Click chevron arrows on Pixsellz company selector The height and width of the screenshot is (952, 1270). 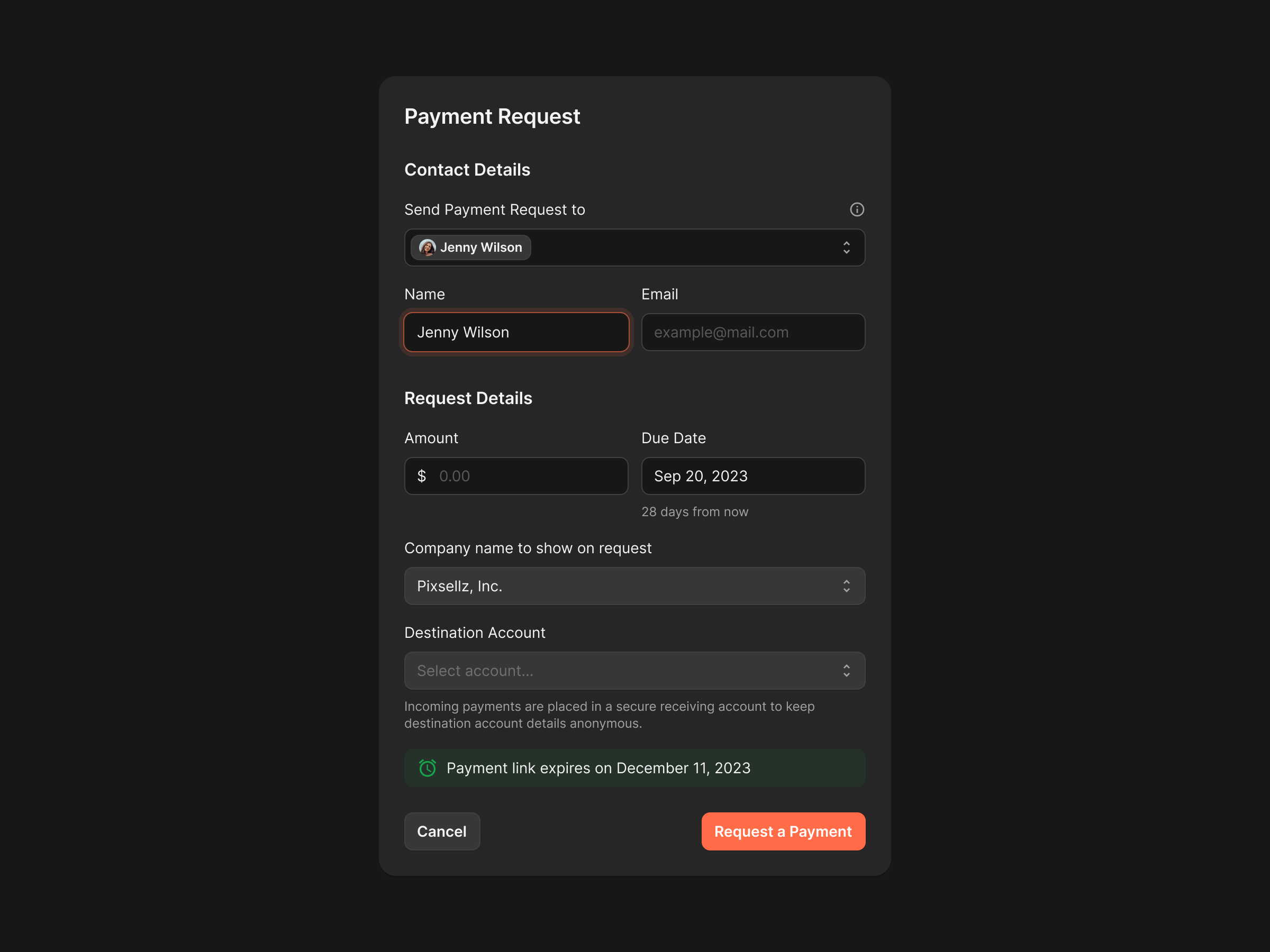[x=846, y=586]
